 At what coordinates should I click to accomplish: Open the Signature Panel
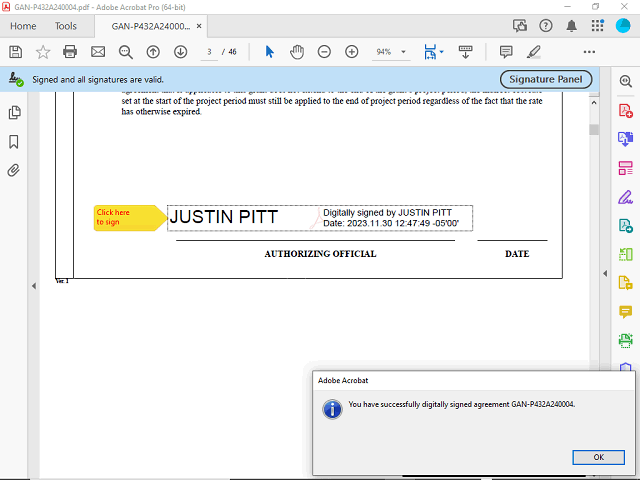pyautogui.click(x=545, y=79)
